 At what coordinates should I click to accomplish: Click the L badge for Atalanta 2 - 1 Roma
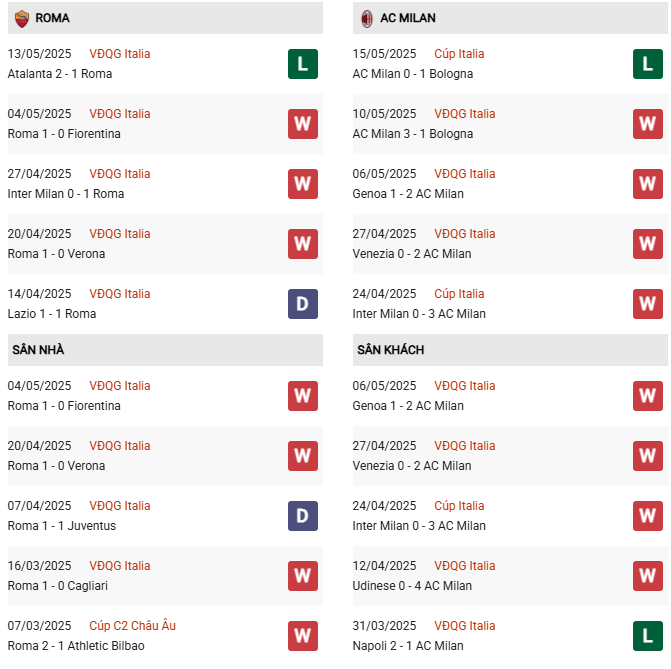[303, 64]
